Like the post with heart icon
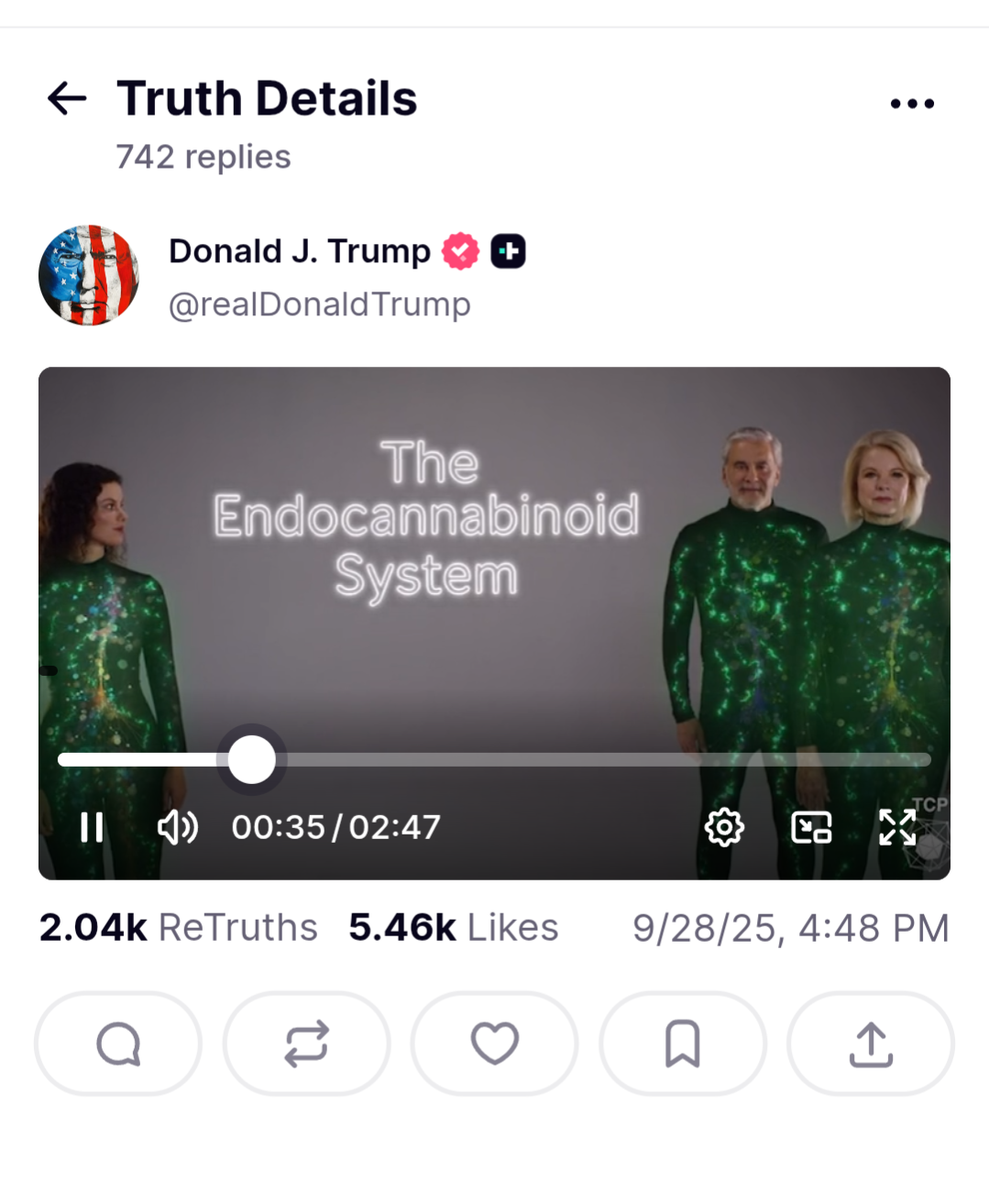This screenshot has width=989, height=1204. click(x=495, y=1044)
